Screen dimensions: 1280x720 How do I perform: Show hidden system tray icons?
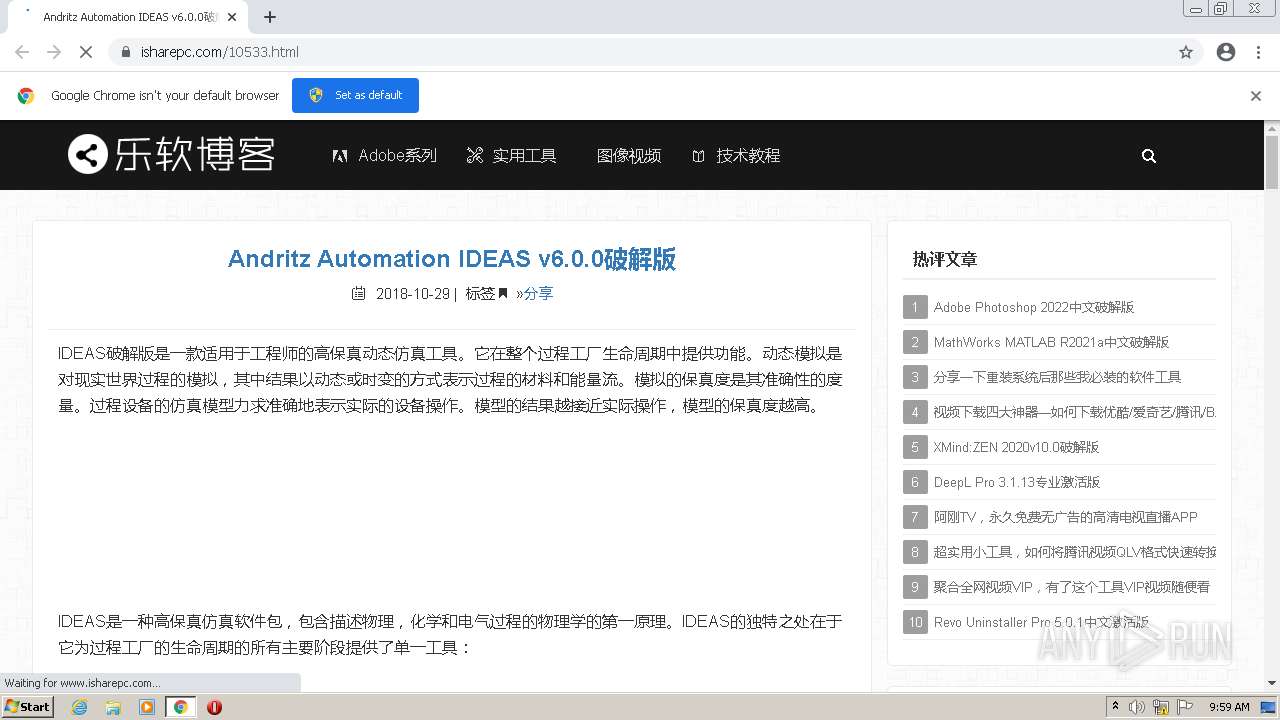pos(1116,707)
